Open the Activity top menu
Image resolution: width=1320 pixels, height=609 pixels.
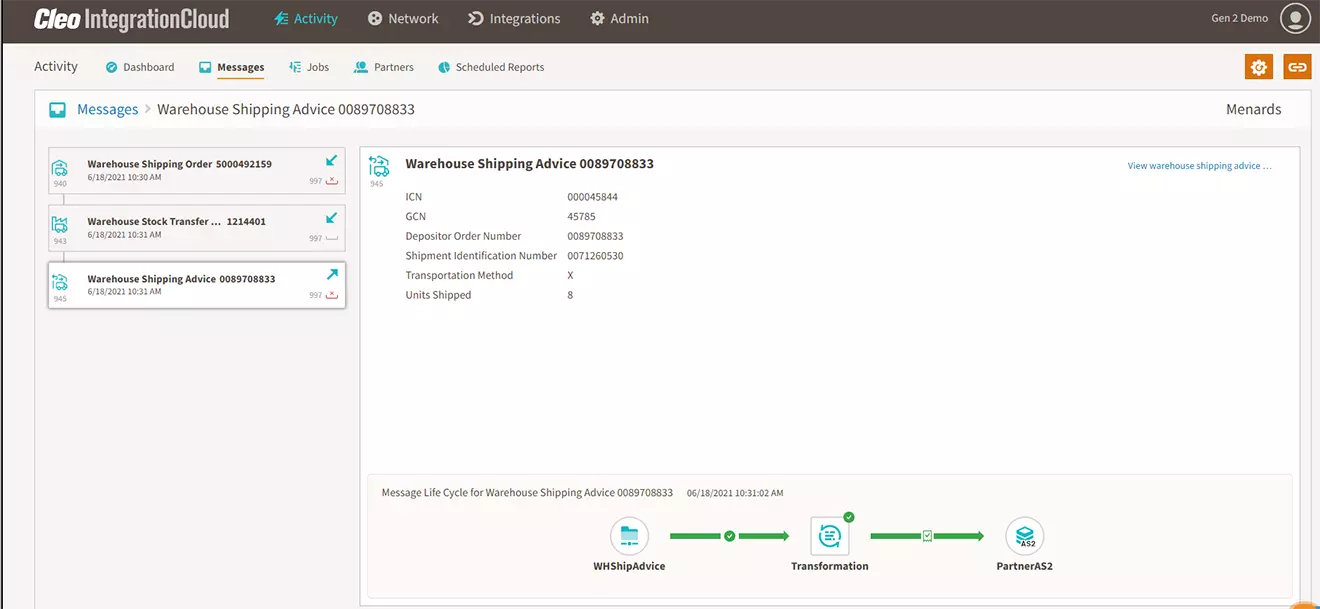click(306, 19)
